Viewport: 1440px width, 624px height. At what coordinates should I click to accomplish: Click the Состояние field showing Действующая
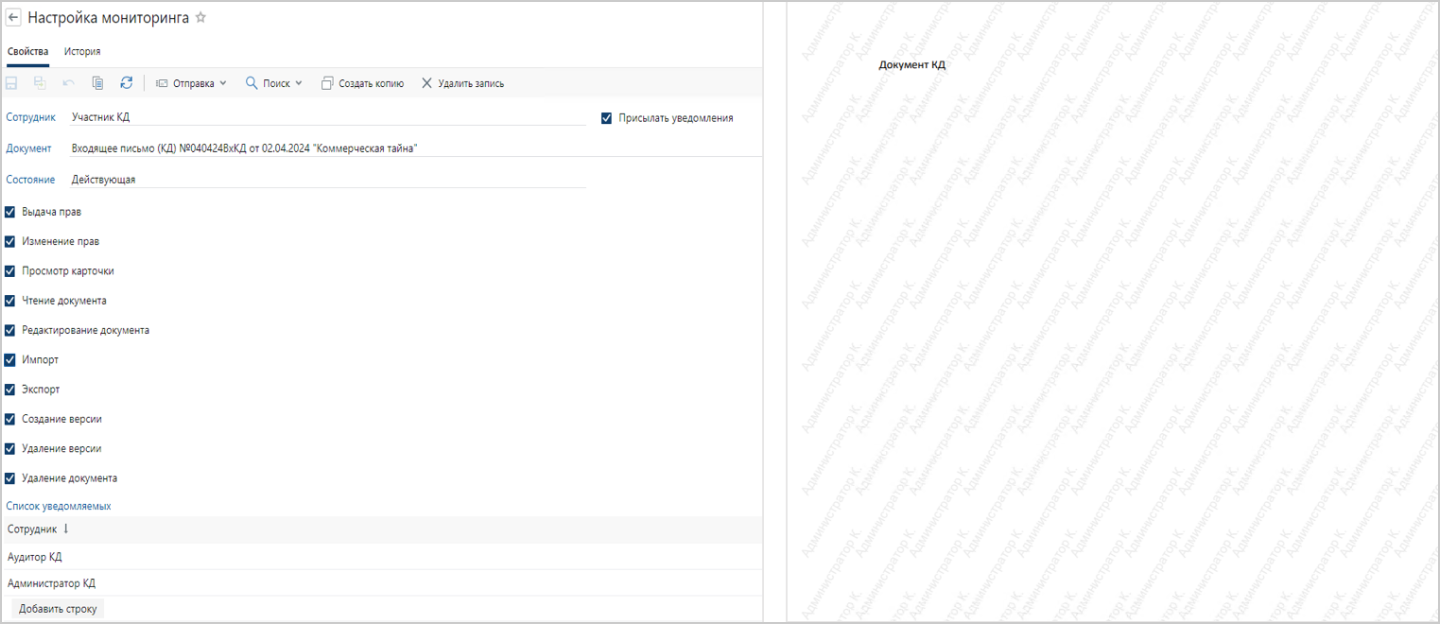[328, 180]
